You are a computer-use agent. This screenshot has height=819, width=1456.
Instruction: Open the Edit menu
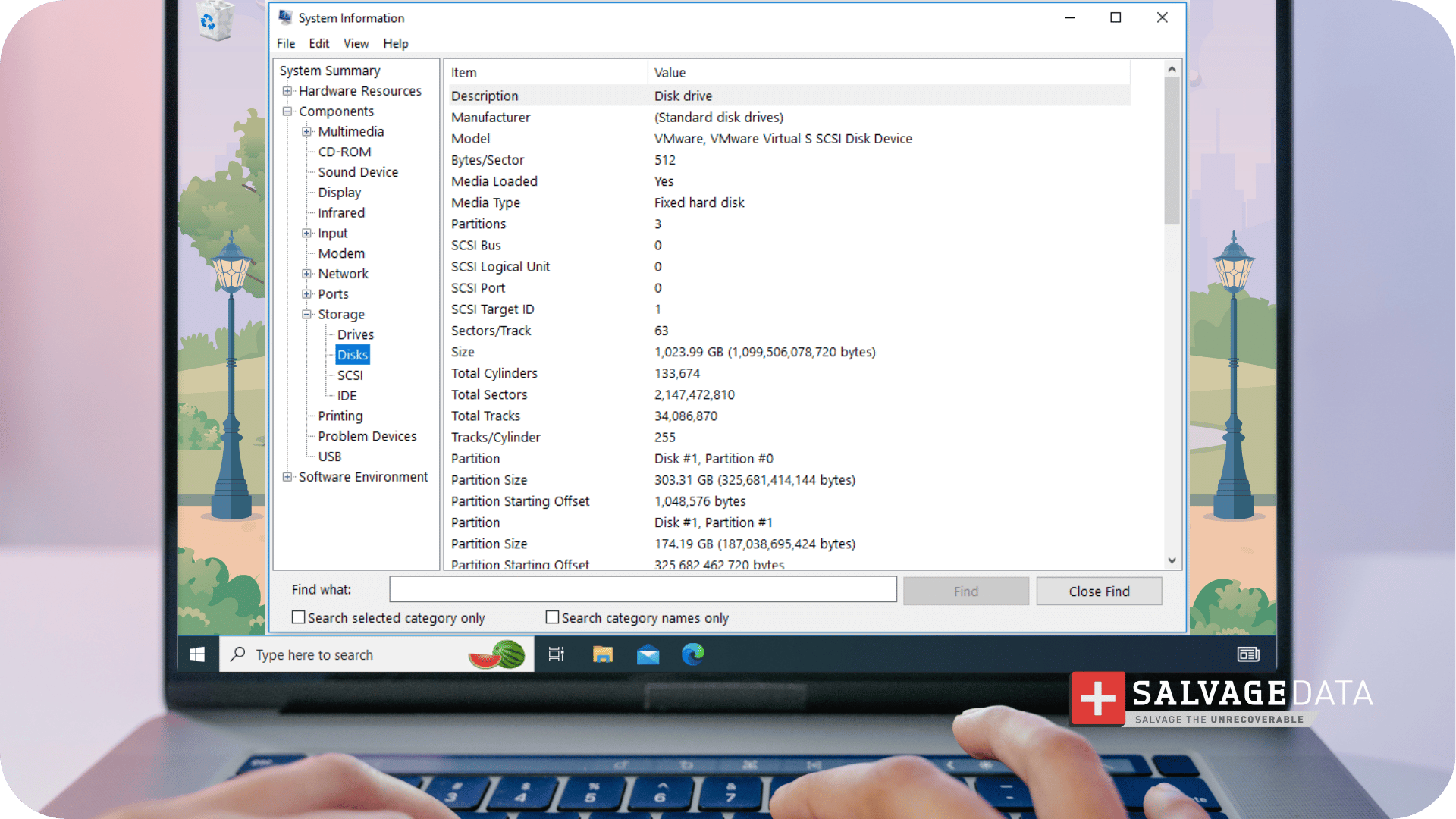coord(318,44)
